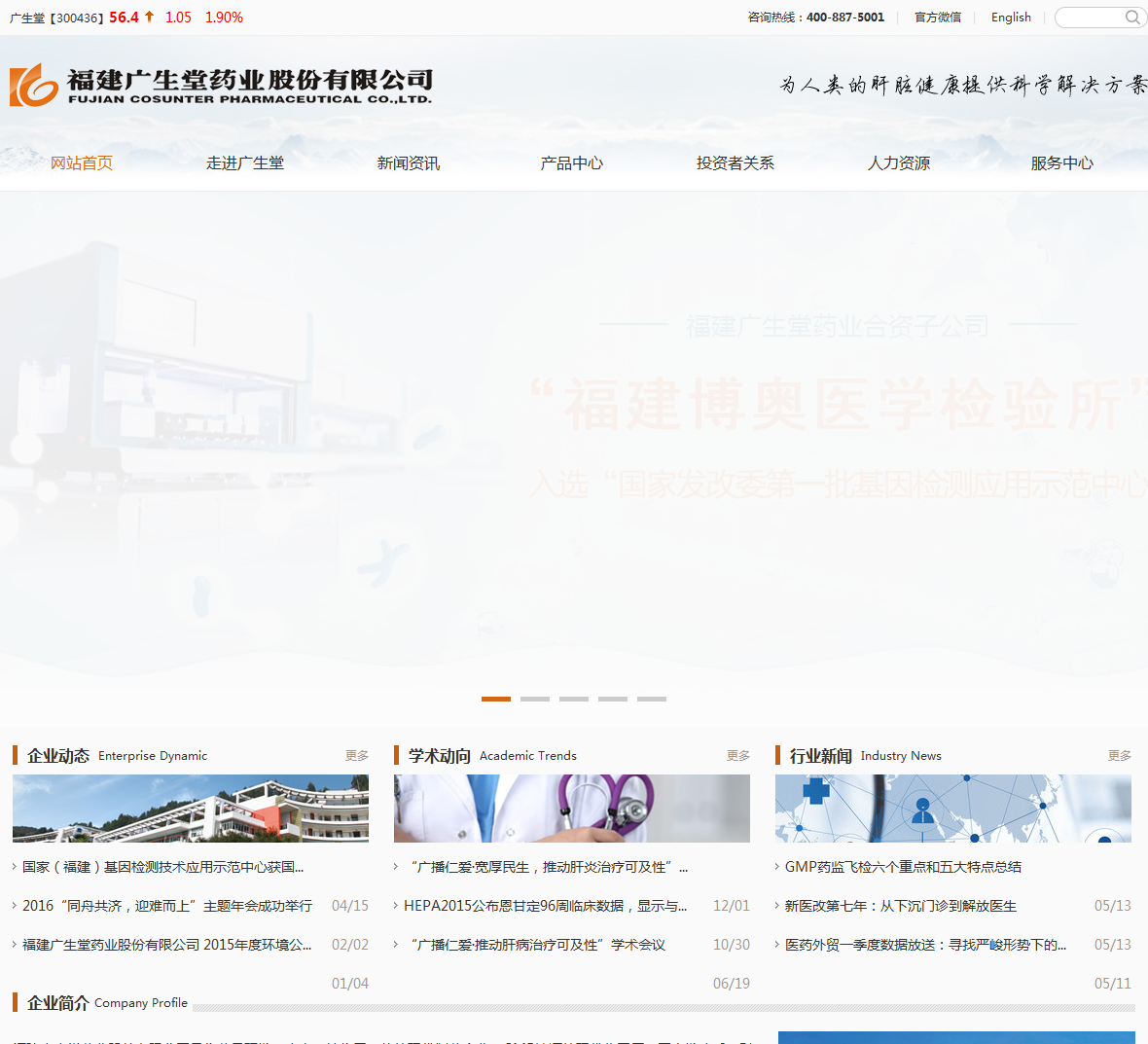Open article HEPA2015公布恩甘定96周临床数据
Viewport: 1148px width, 1044px height.
point(546,906)
